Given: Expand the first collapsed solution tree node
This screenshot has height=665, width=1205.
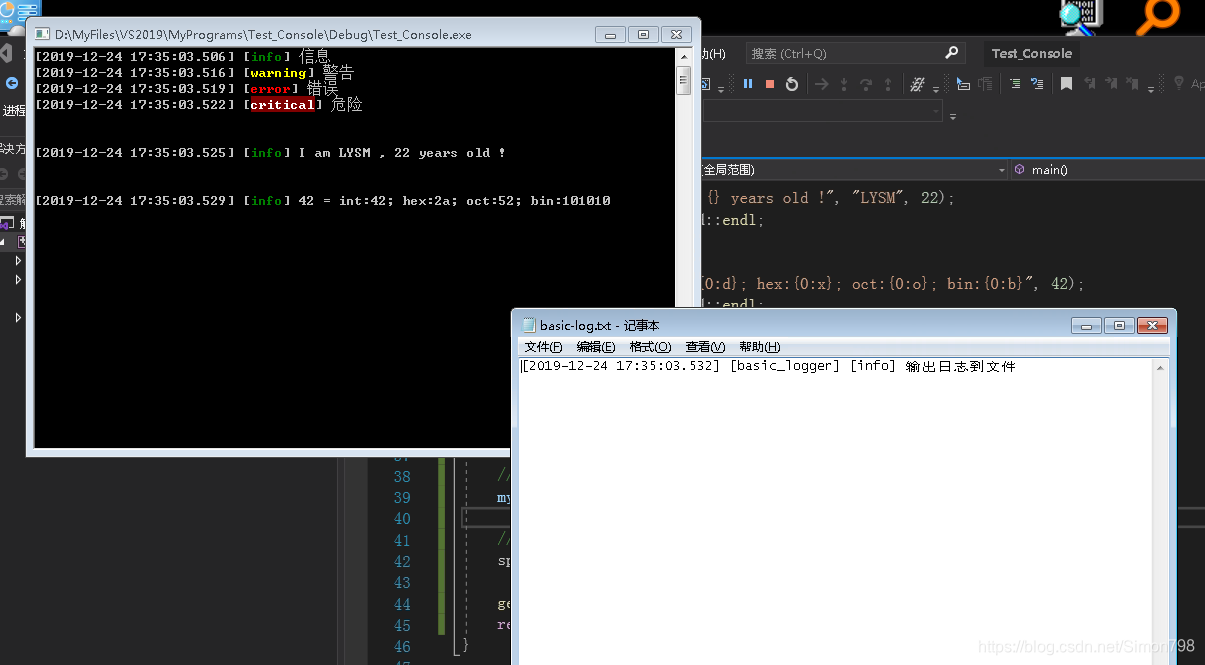Looking at the screenshot, I should (18, 260).
